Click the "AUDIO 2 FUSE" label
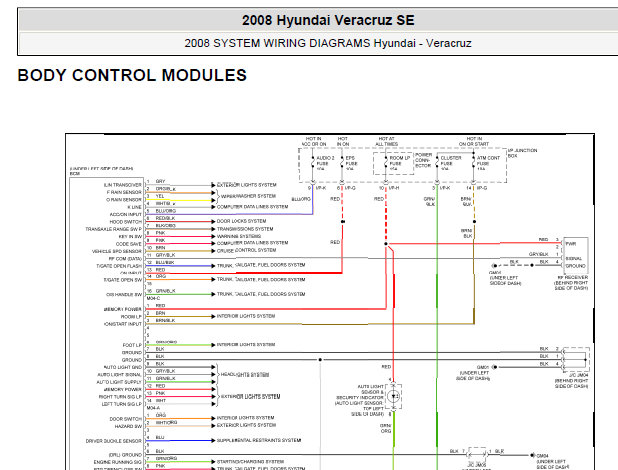This screenshot has height=470, width=618. pyautogui.click(x=325, y=163)
